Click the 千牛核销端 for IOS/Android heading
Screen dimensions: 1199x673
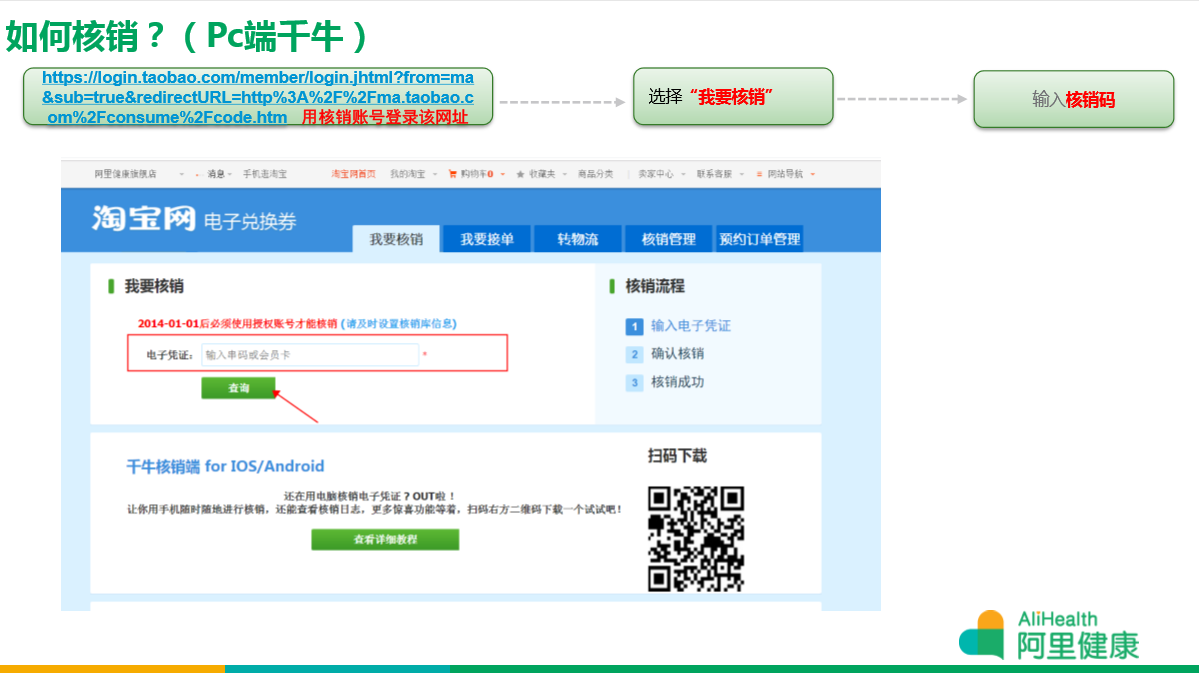[226, 467]
